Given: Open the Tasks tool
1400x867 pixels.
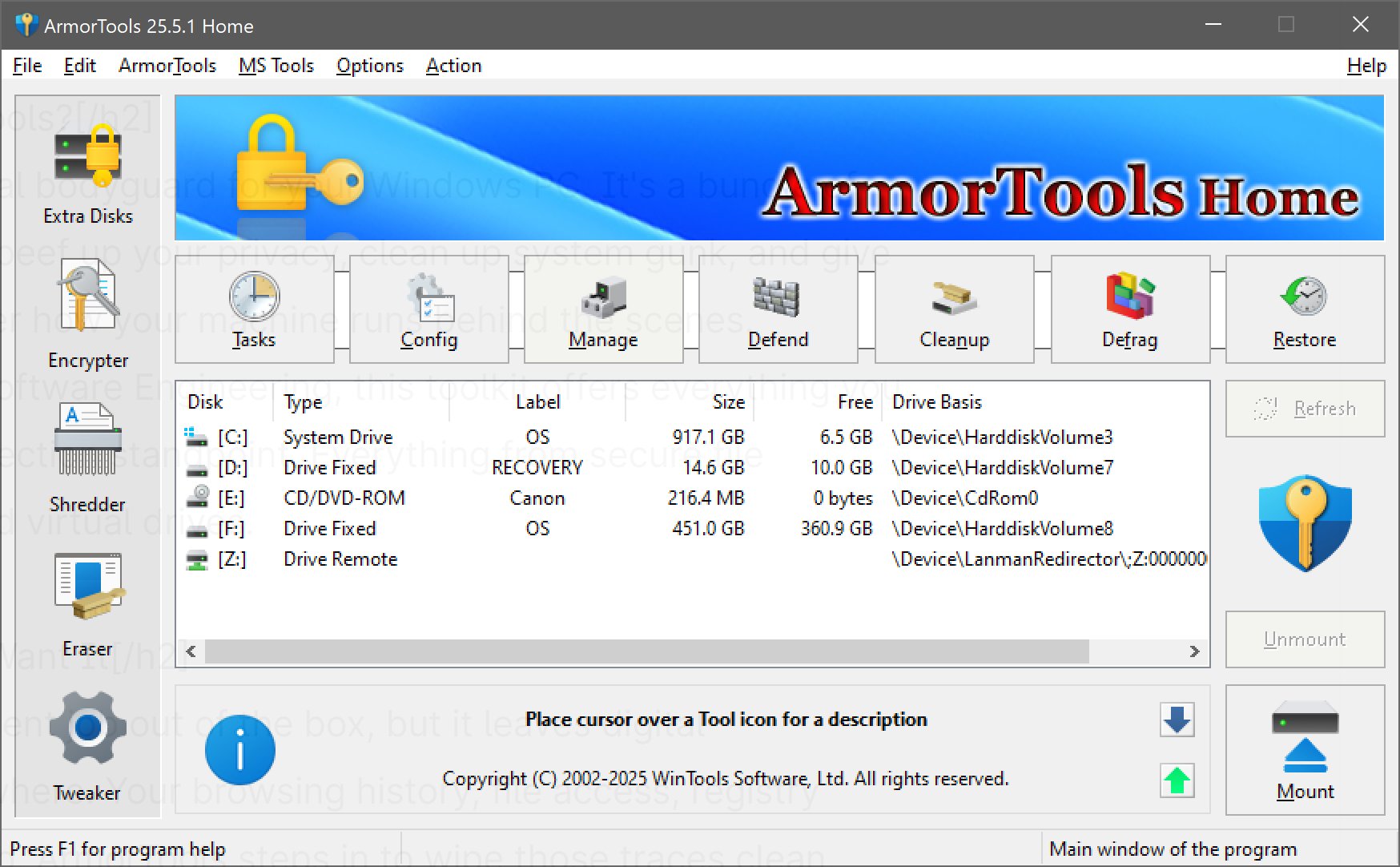Looking at the screenshot, I should click(x=254, y=310).
